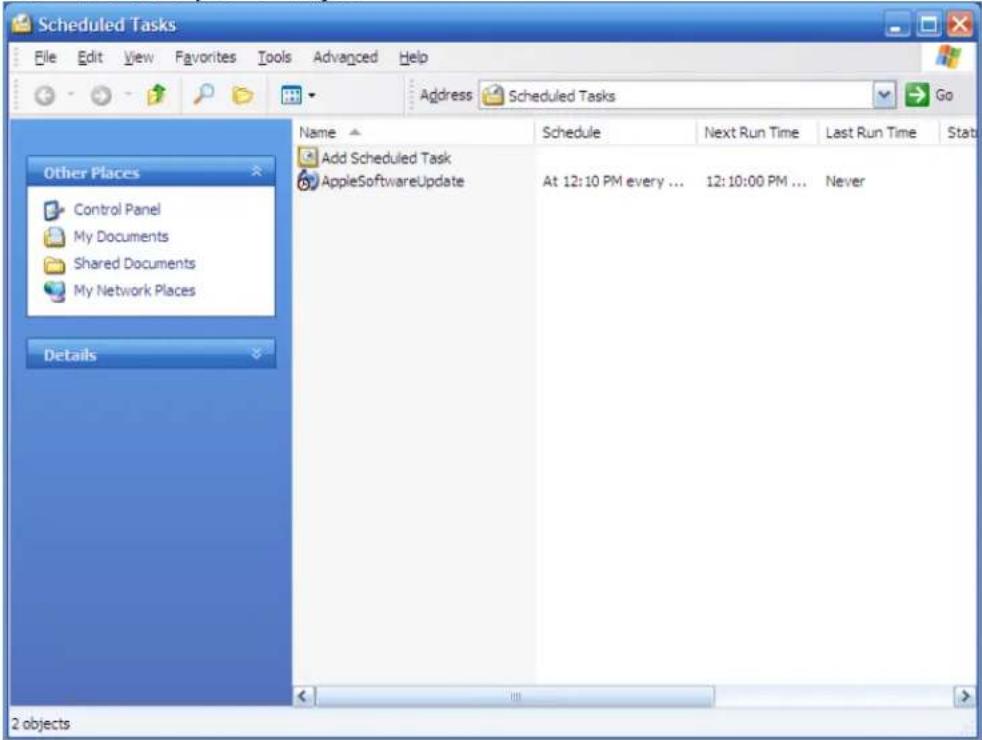Click the horizontal scrollbar right arrow
982x740 pixels.
tap(964, 696)
